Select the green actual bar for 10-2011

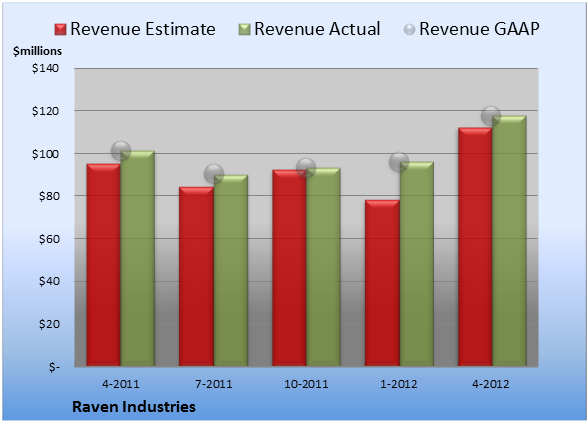pyautogui.click(x=324, y=267)
